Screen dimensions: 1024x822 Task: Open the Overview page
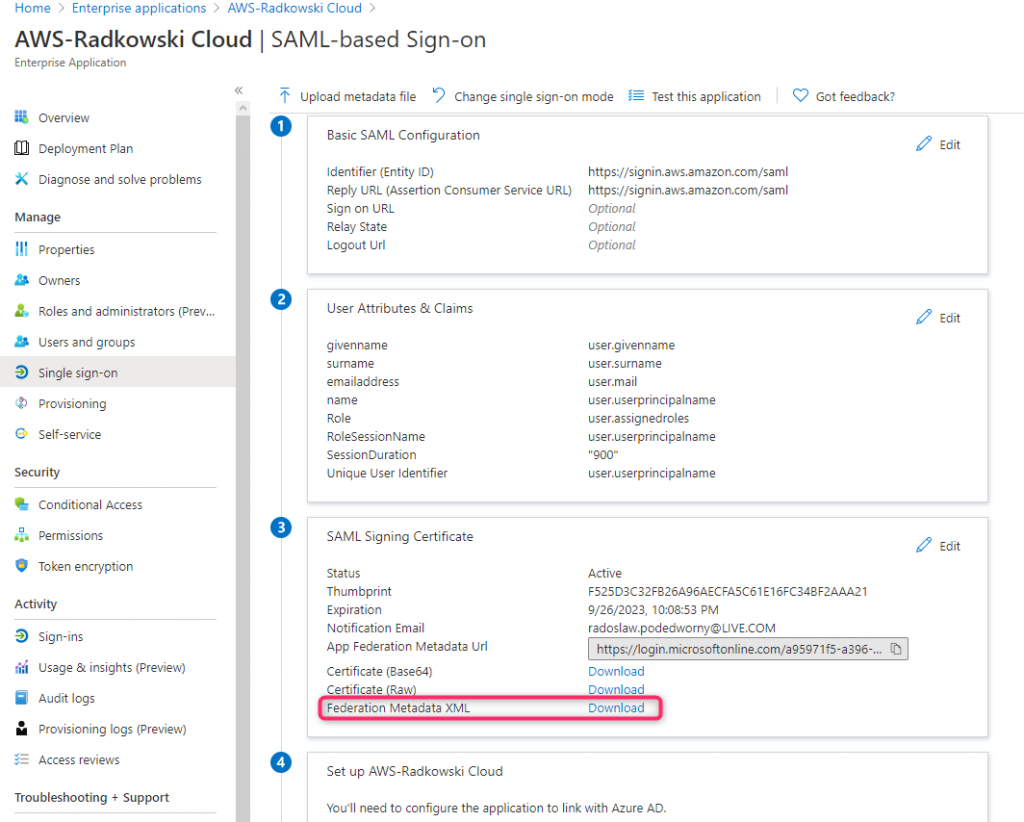[64, 118]
